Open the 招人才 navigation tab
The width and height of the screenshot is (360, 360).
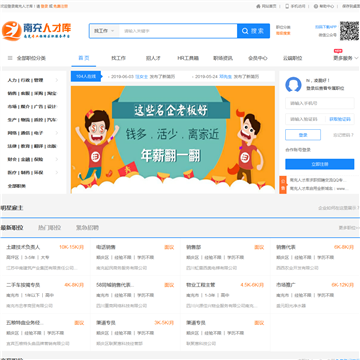[x=153, y=58]
